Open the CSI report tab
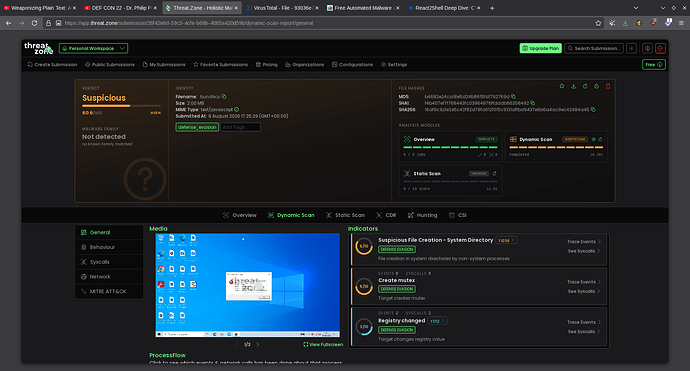 [x=458, y=215]
